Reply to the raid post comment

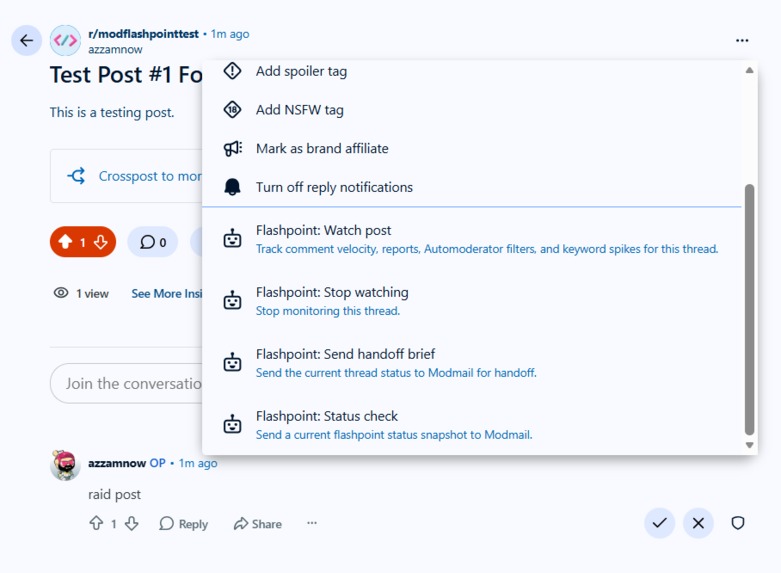[x=183, y=524]
